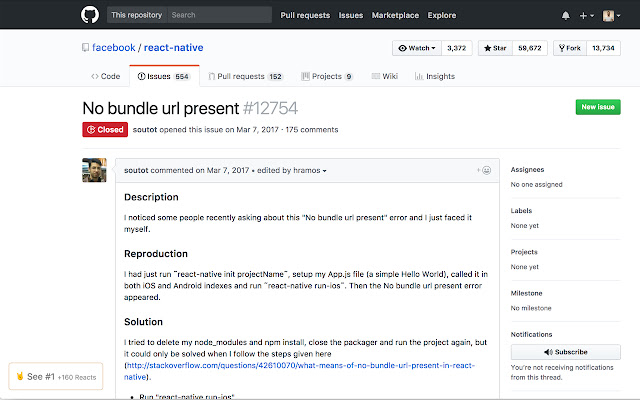
Task: Click the '175 comments' text
Action: pyautogui.click(x=312, y=130)
